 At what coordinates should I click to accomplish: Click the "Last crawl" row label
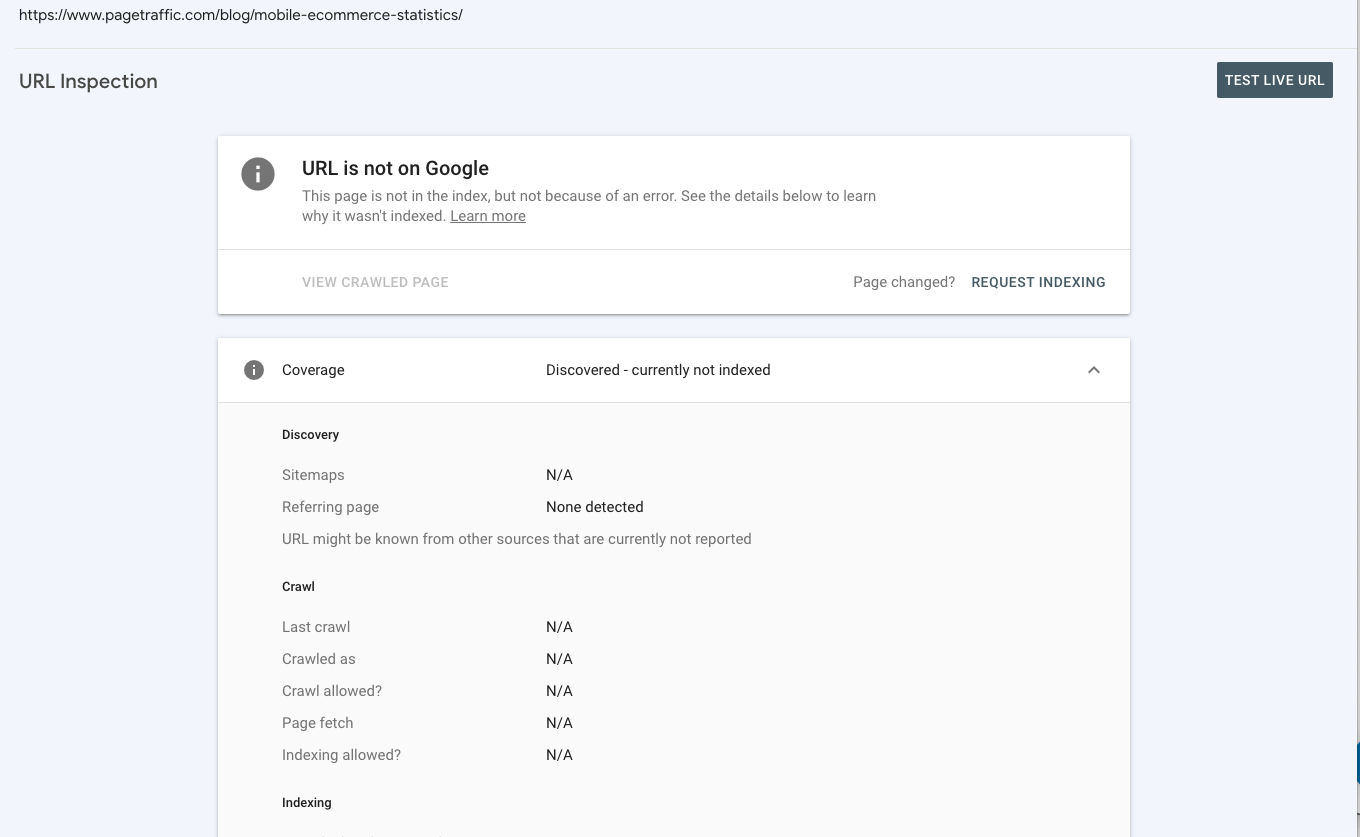click(316, 627)
